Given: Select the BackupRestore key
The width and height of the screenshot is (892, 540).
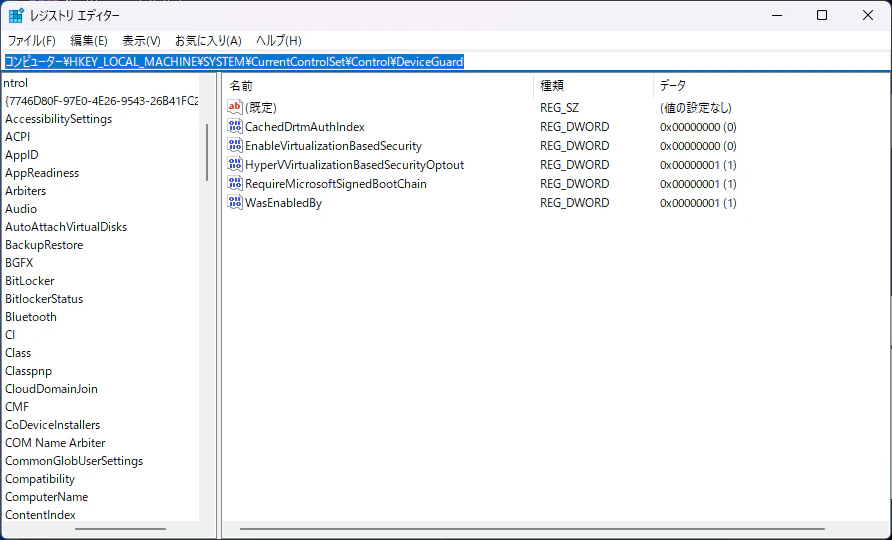Looking at the screenshot, I should pos(44,245).
